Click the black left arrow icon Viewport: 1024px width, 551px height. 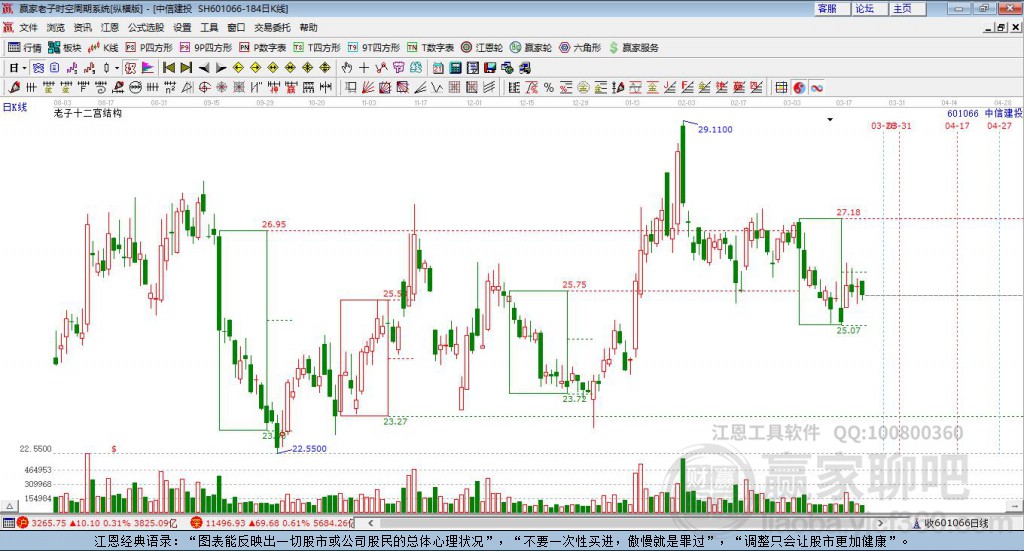pyautogui.click(x=204, y=68)
